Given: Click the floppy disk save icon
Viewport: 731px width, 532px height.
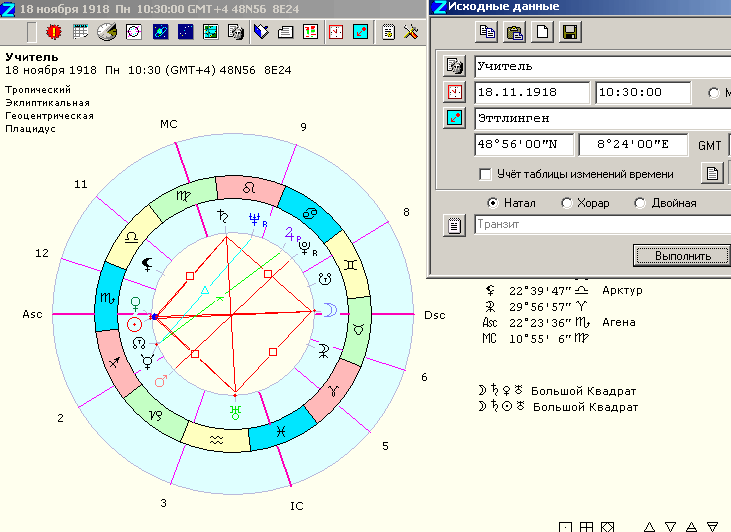Looking at the screenshot, I should pos(570,32).
